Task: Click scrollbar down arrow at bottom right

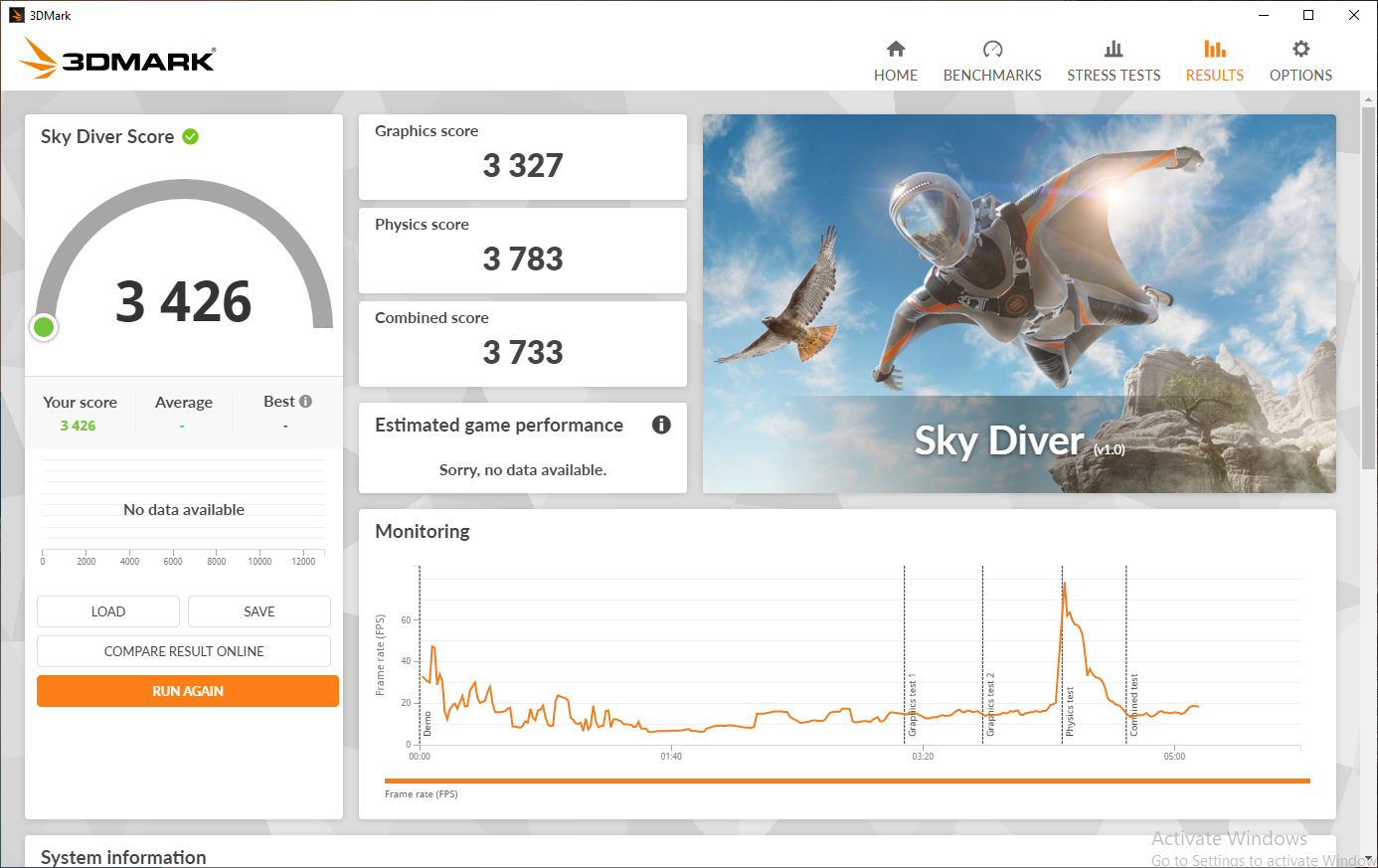Action: click(1369, 859)
